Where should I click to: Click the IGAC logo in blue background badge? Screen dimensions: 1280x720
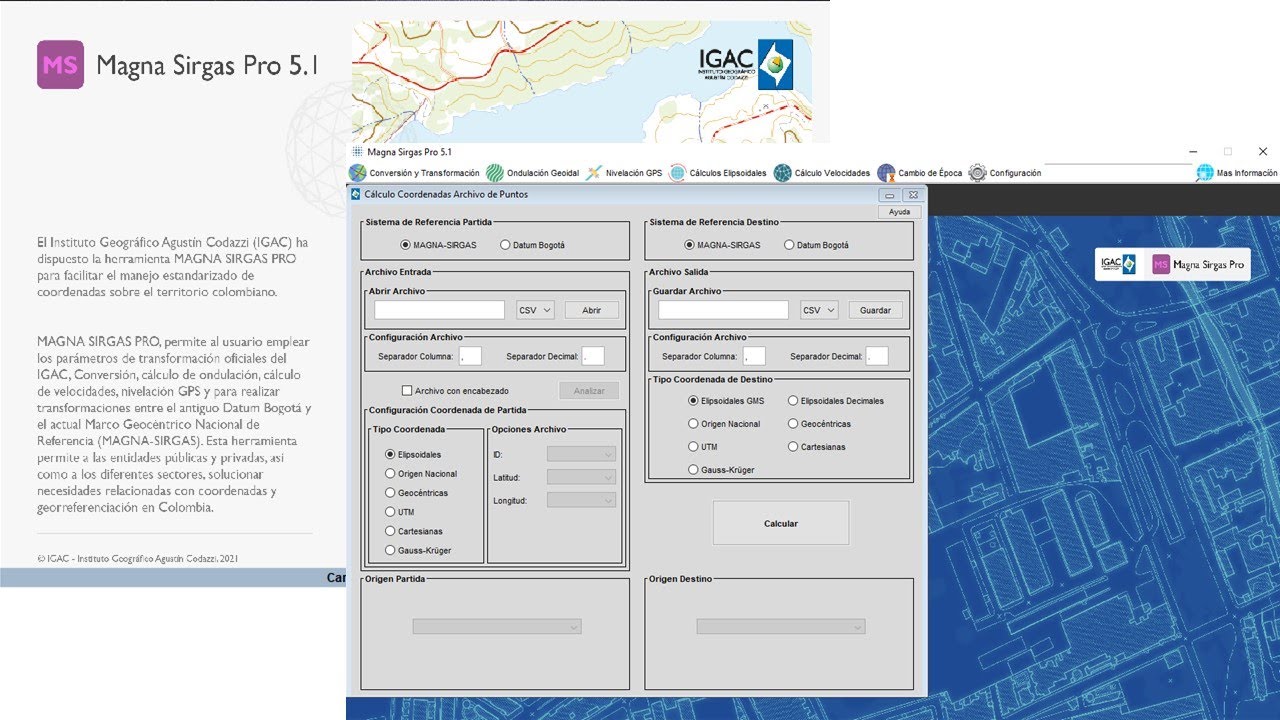[1118, 264]
